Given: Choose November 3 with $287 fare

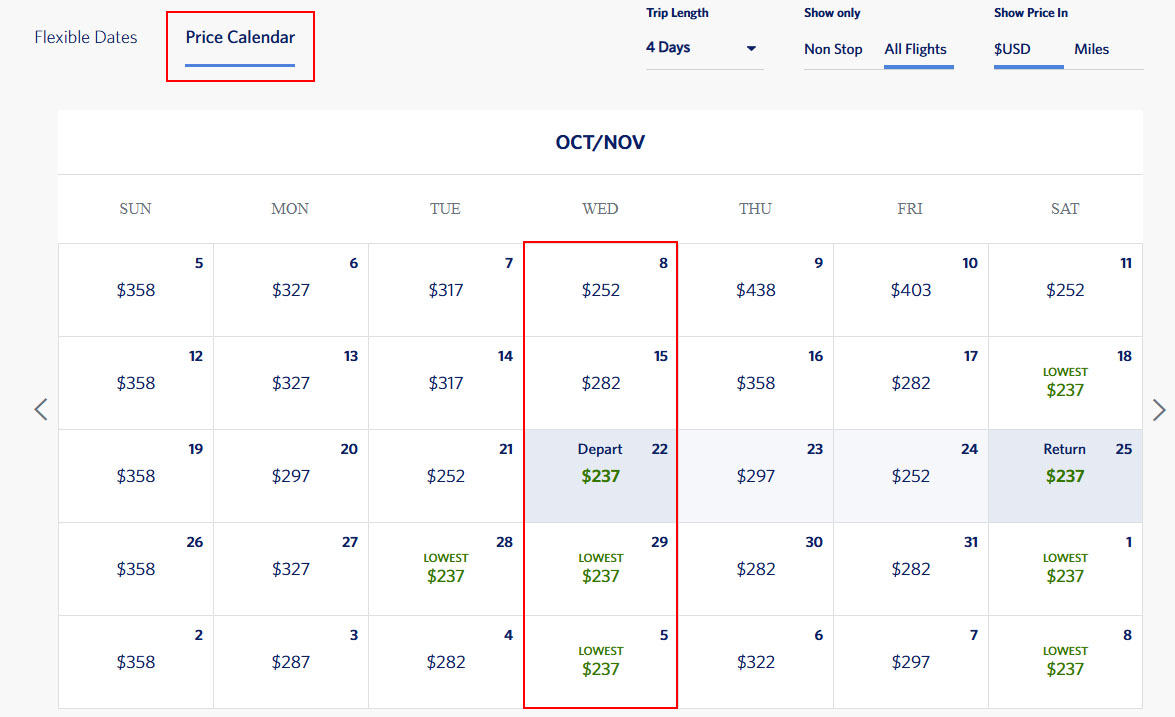Looking at the screenshot, I should pyautogui.click(x=291, y=662).
